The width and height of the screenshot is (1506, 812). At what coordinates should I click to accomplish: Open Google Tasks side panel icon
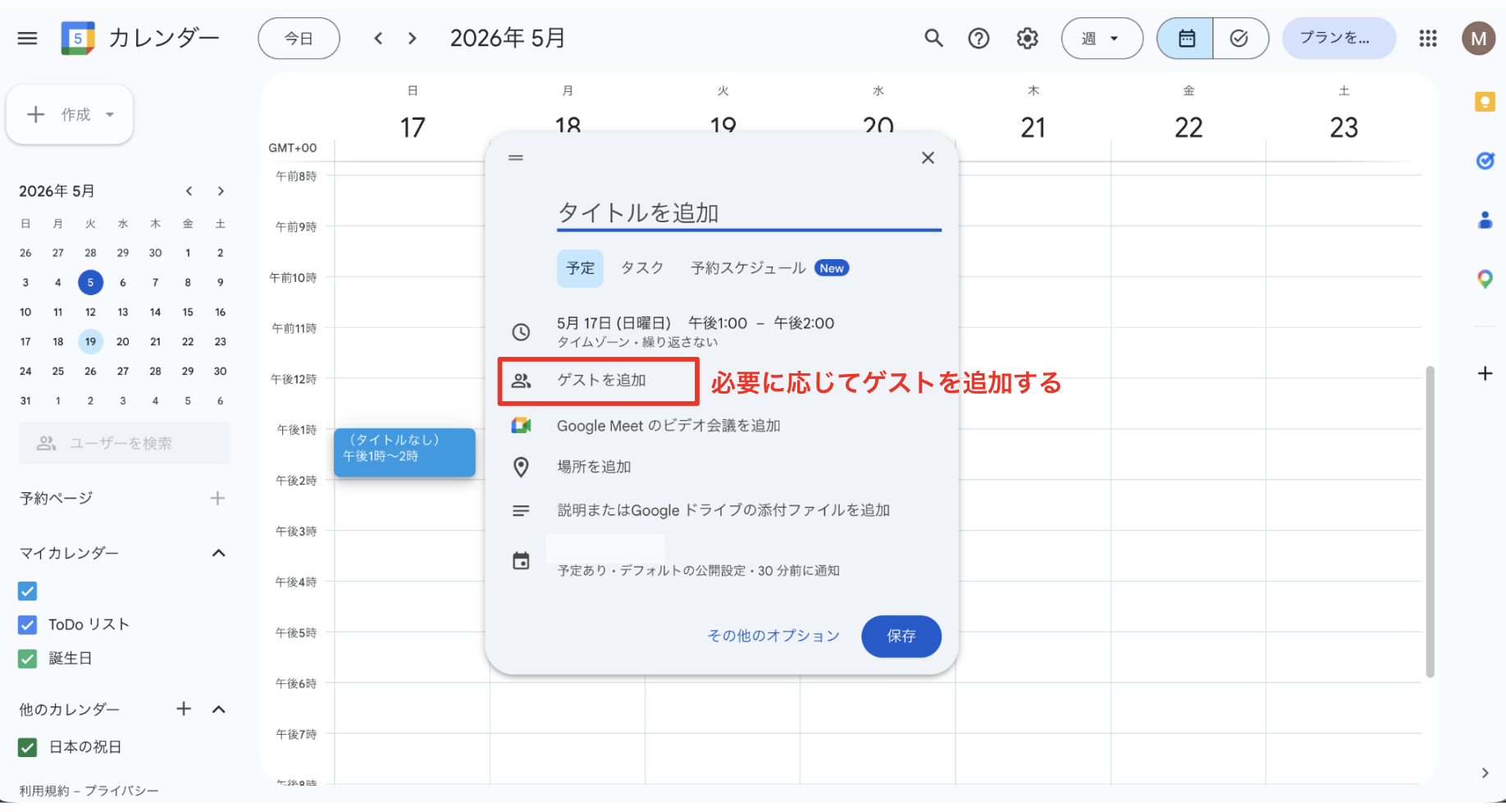click(x=1485, y=161)
